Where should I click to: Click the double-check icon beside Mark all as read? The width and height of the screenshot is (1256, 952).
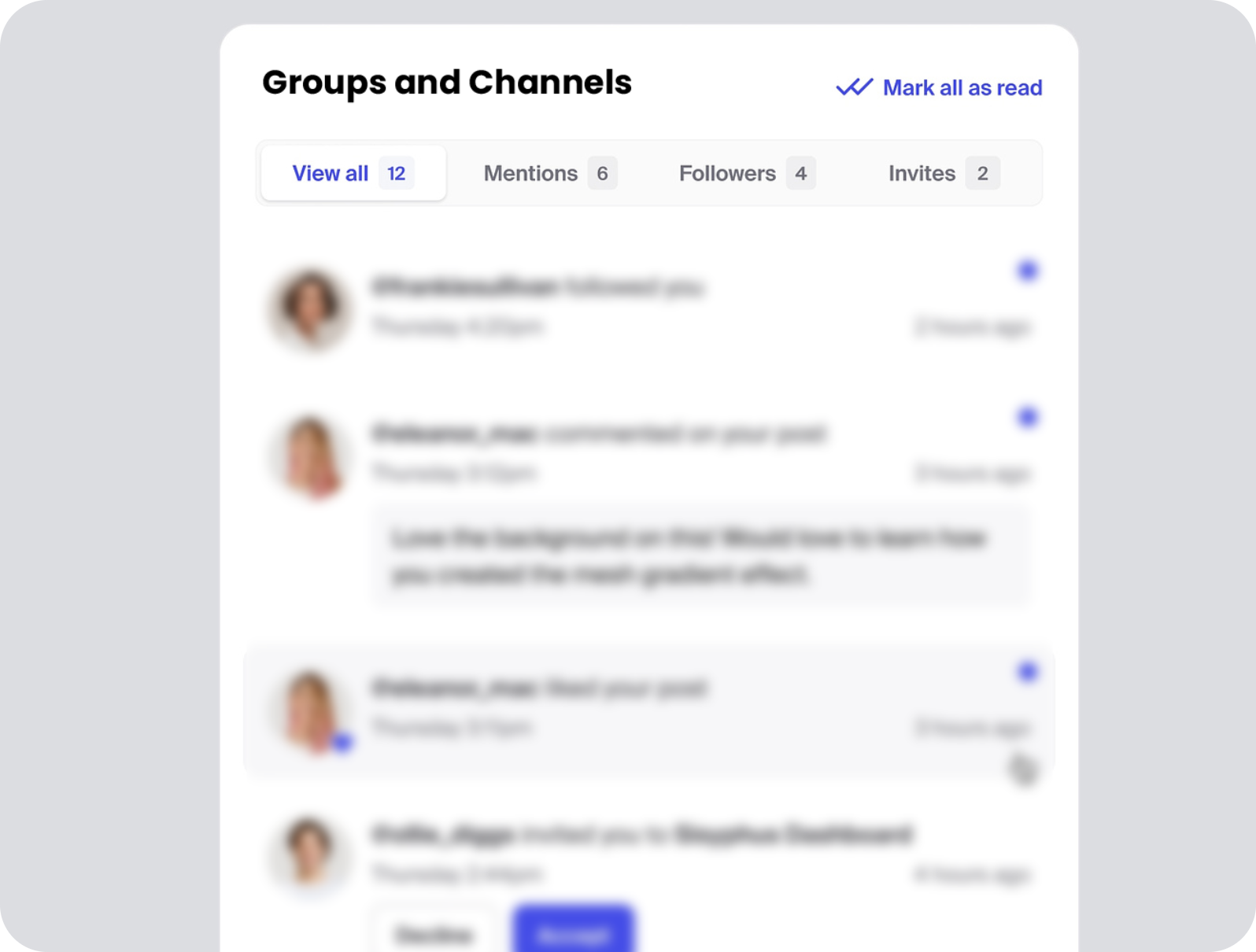(x=854, y=87)
